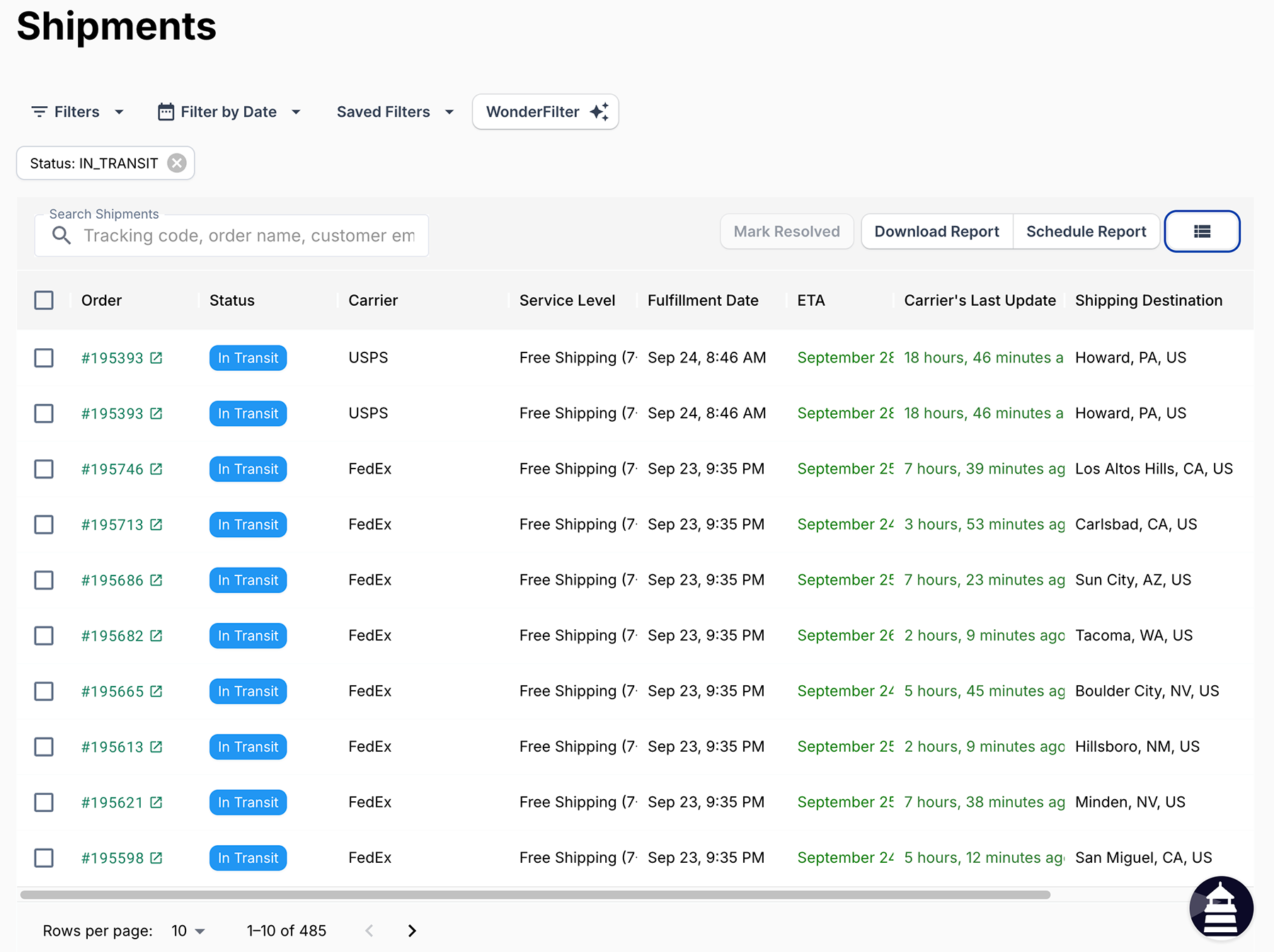Sort by Shipping Destination column header
Screen dimensions: 1274x952
coord(1149,300)
